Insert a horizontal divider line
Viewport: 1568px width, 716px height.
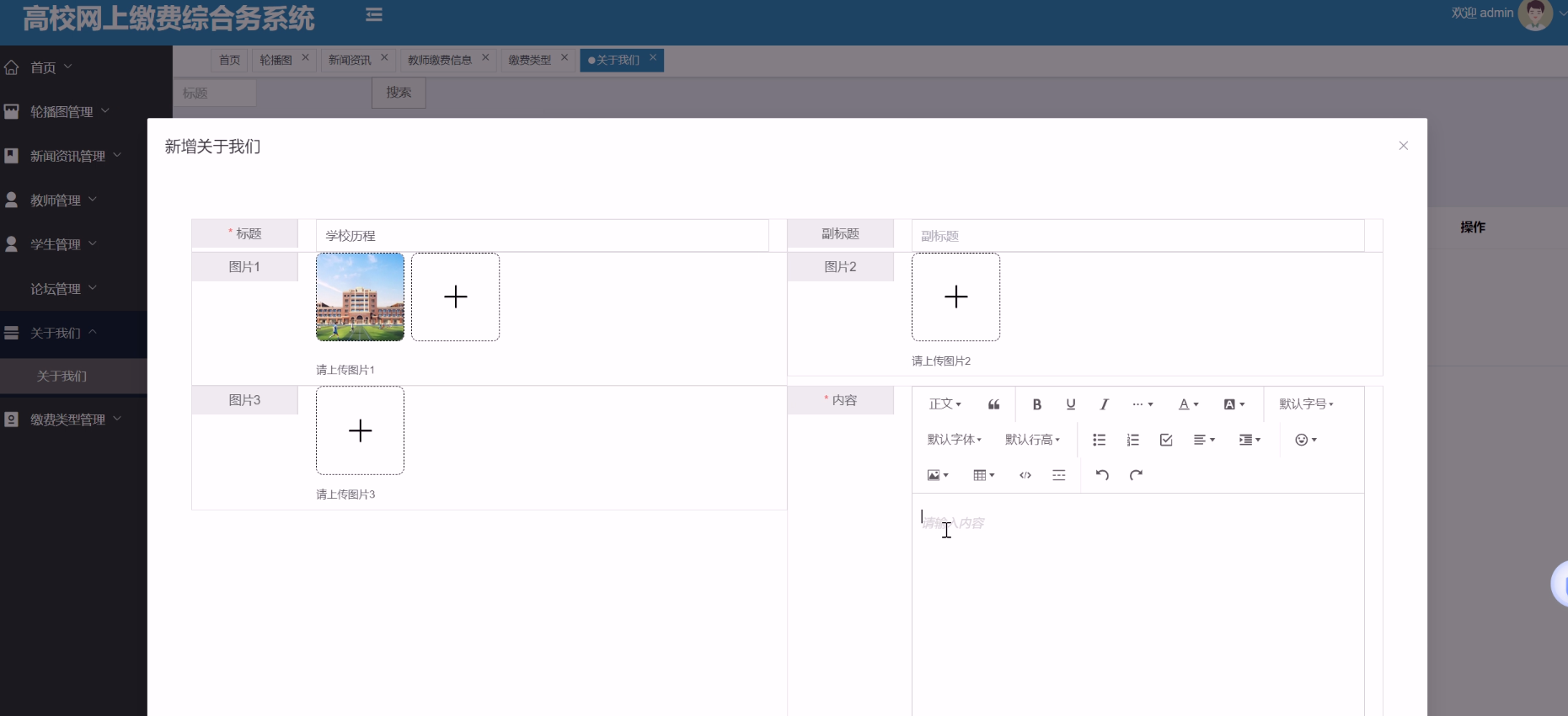pos(1059,475)
